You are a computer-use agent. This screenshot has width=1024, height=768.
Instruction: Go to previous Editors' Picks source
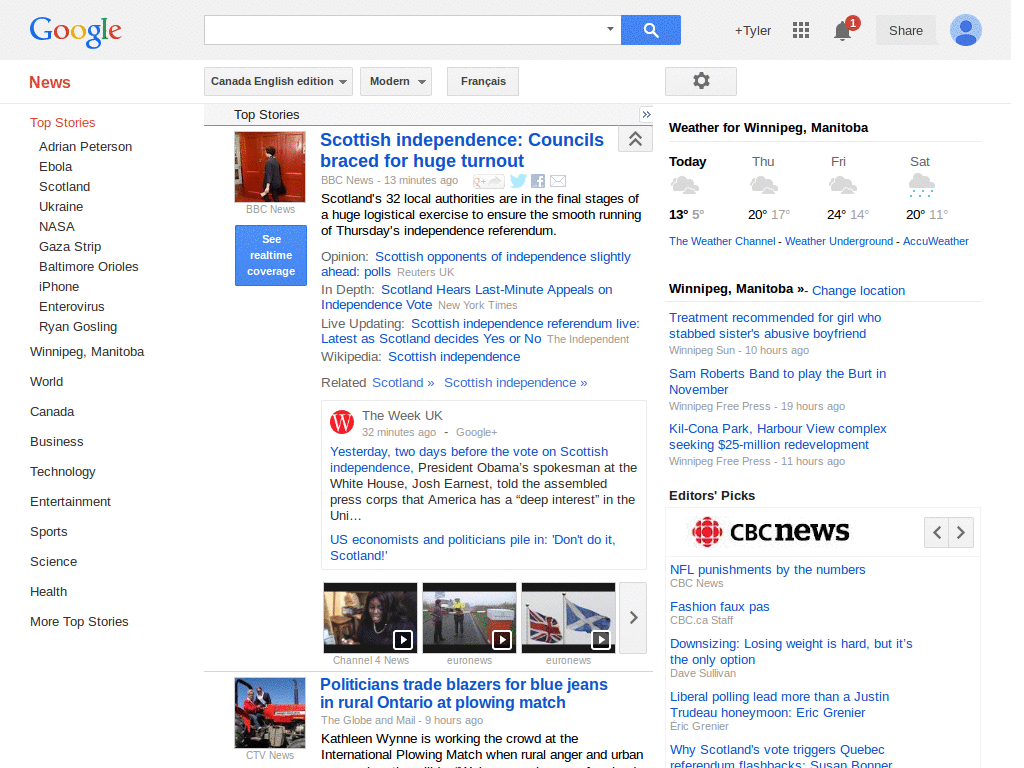click(936, 532)
